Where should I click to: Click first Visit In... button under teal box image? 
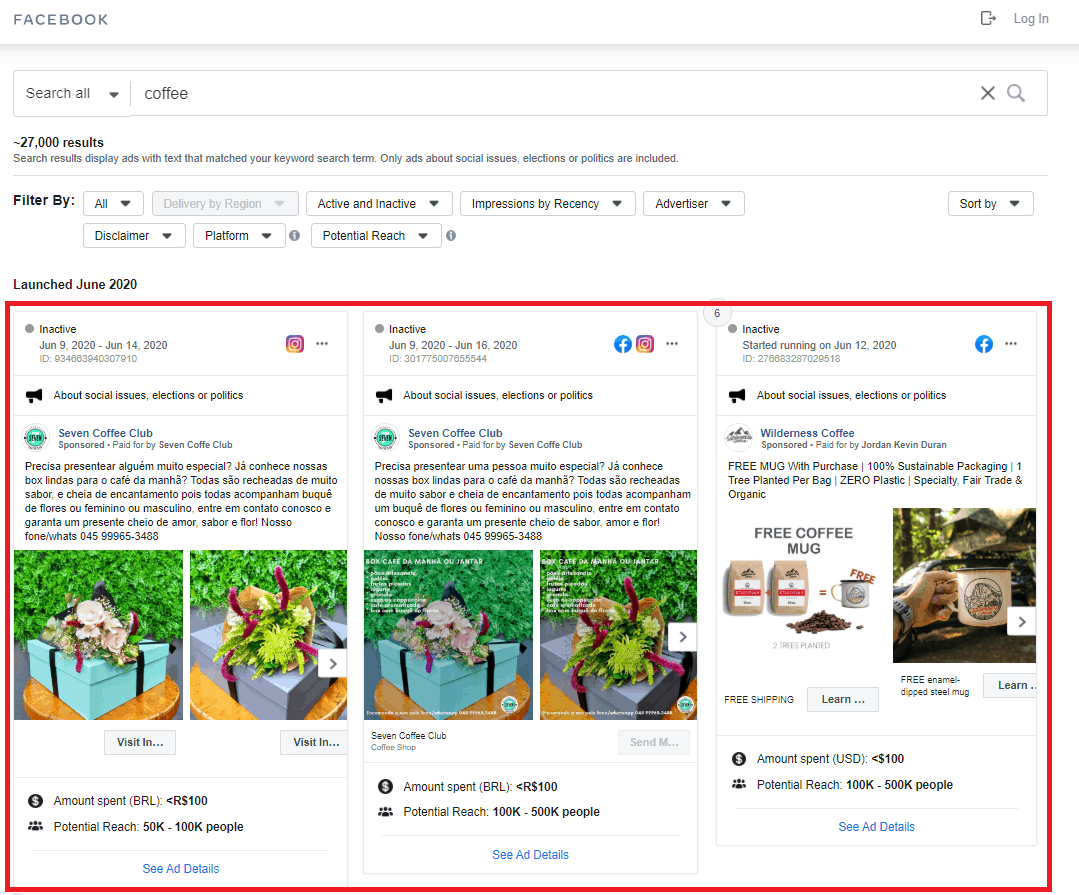point(140,742)
